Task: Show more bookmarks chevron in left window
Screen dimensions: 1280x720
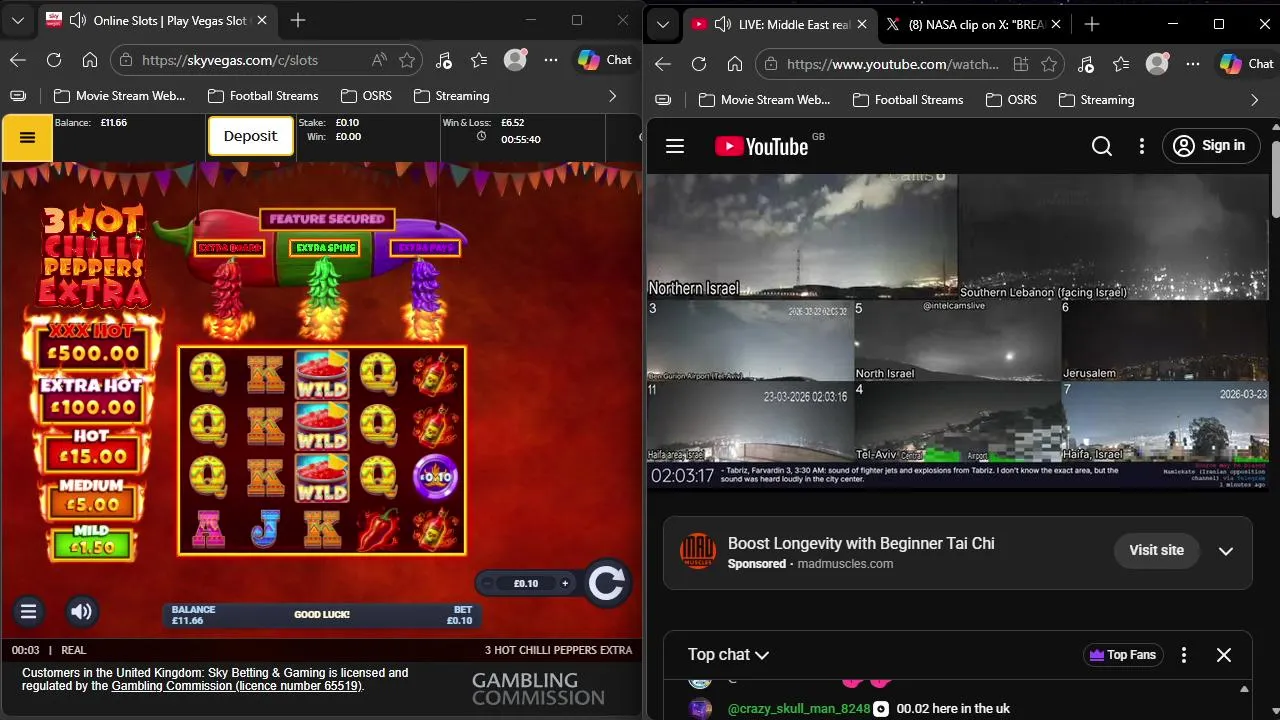Action: point(613,96)
